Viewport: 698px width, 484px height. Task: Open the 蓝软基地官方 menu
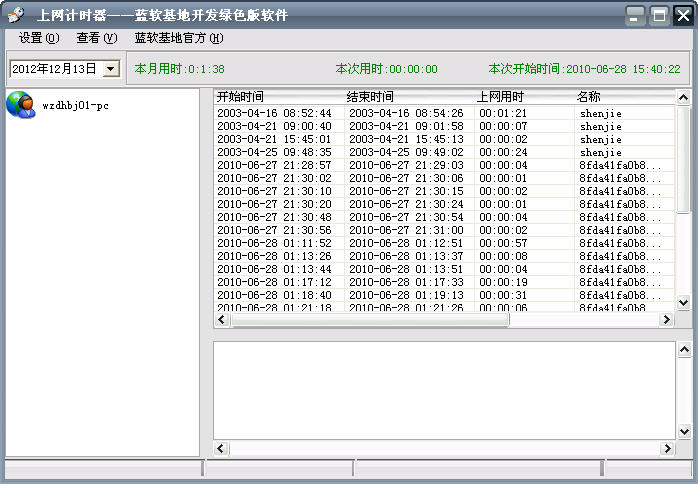[179, 38]
